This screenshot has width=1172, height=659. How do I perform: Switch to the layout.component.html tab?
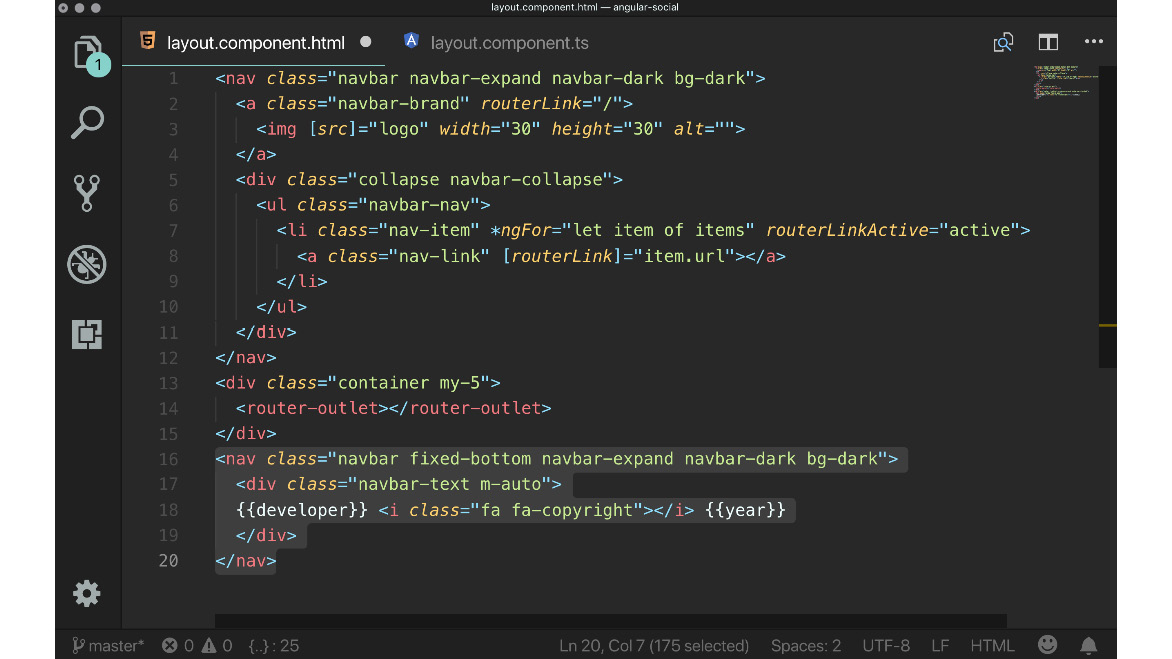point(256,43)
